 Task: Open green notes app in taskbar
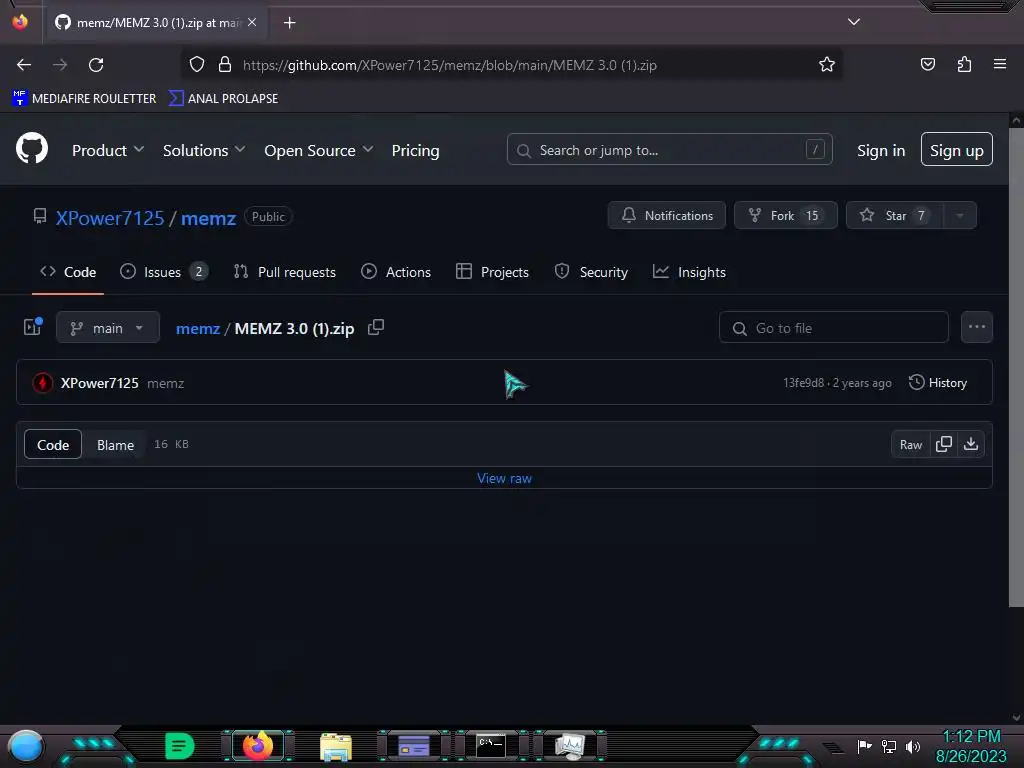click(x=179, y=746)
